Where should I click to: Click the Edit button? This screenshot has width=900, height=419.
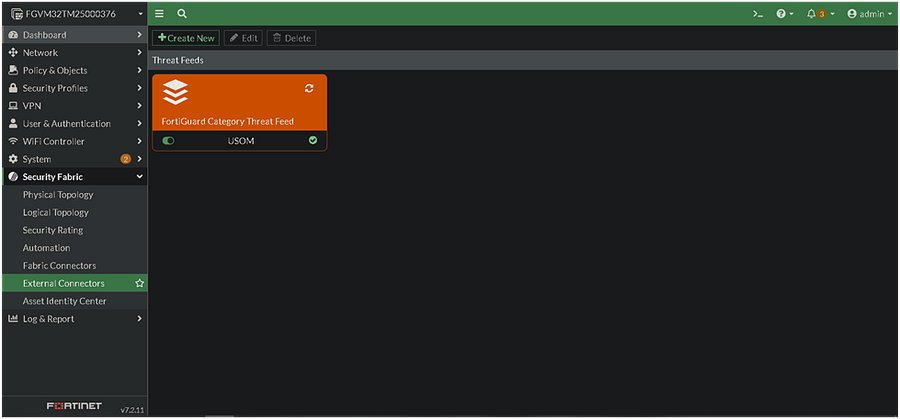click(243, 38)
